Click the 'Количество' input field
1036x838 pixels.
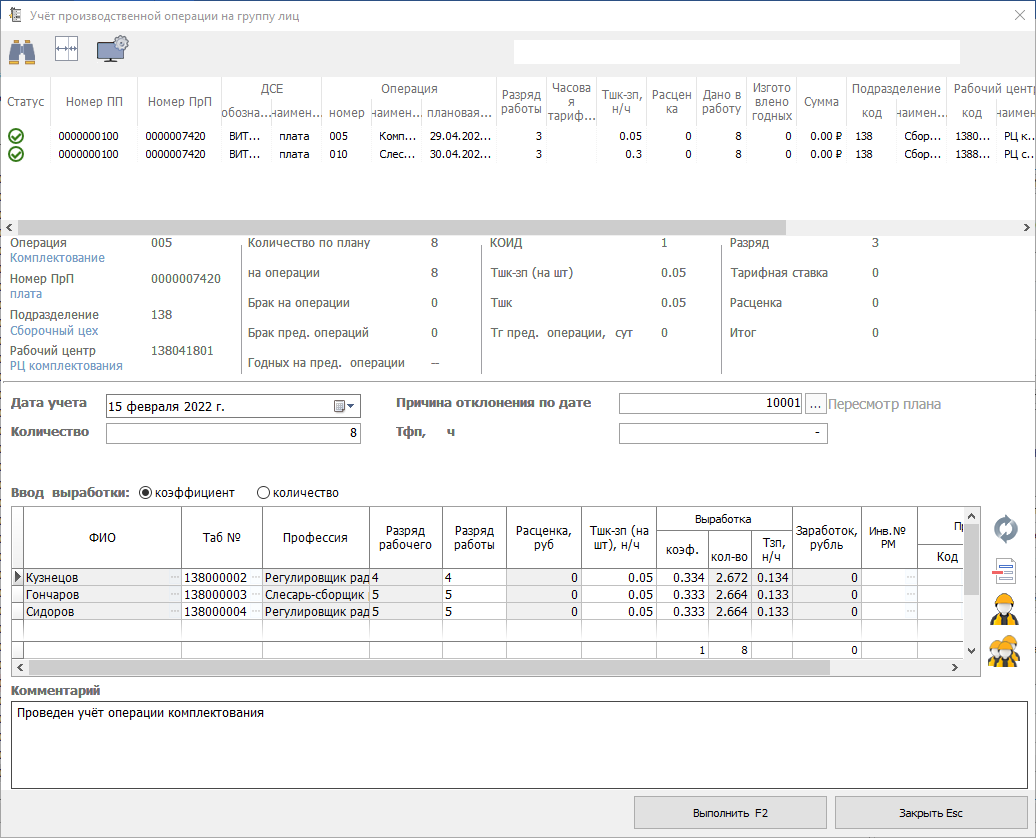click(232, 433)
